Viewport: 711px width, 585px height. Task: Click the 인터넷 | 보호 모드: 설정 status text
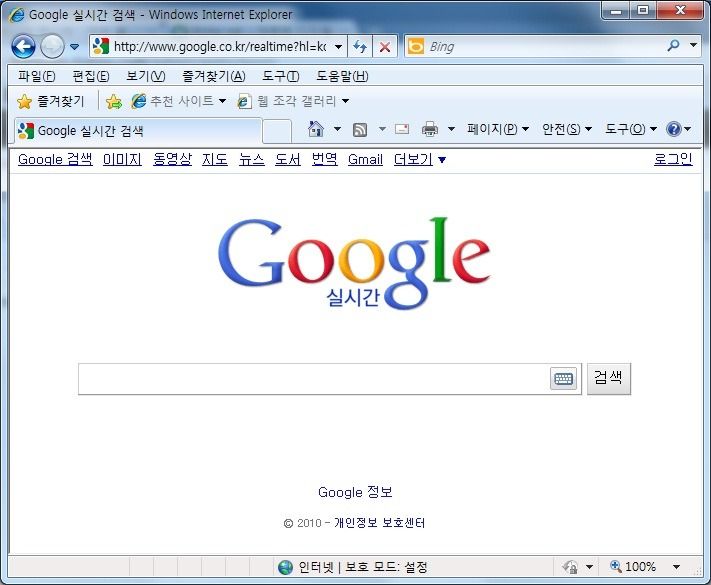click(363, 567)
